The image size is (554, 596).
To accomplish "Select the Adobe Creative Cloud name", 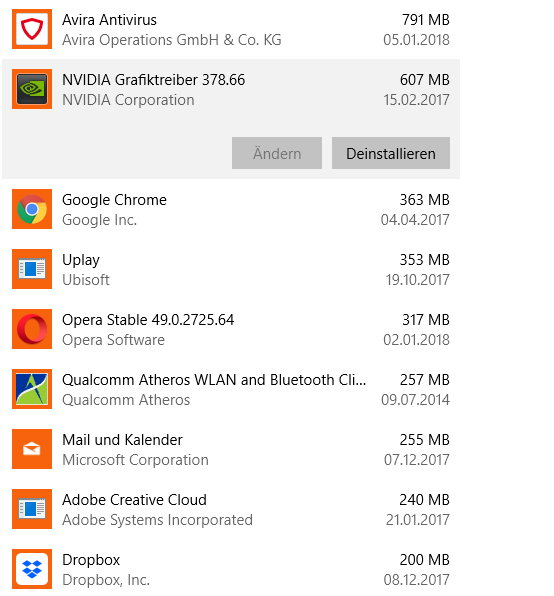I will pyautogui.click(x=135, y=500).
